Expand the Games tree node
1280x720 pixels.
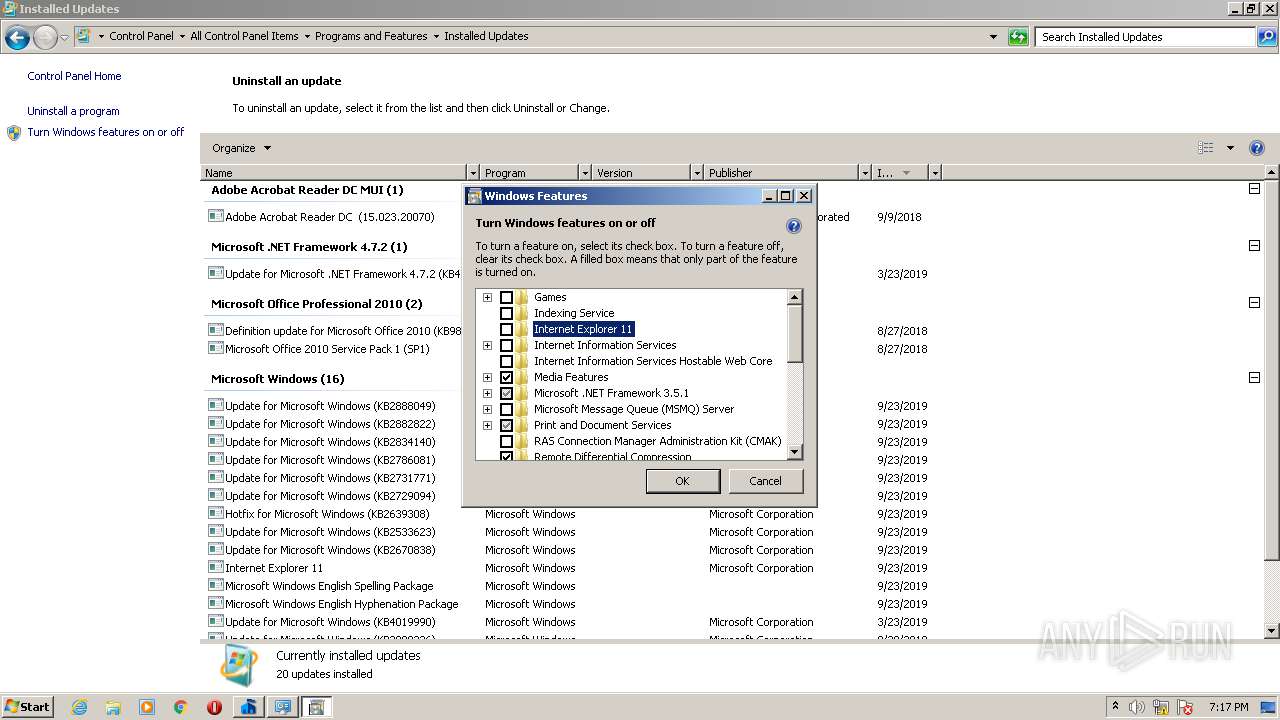(487, 297)
